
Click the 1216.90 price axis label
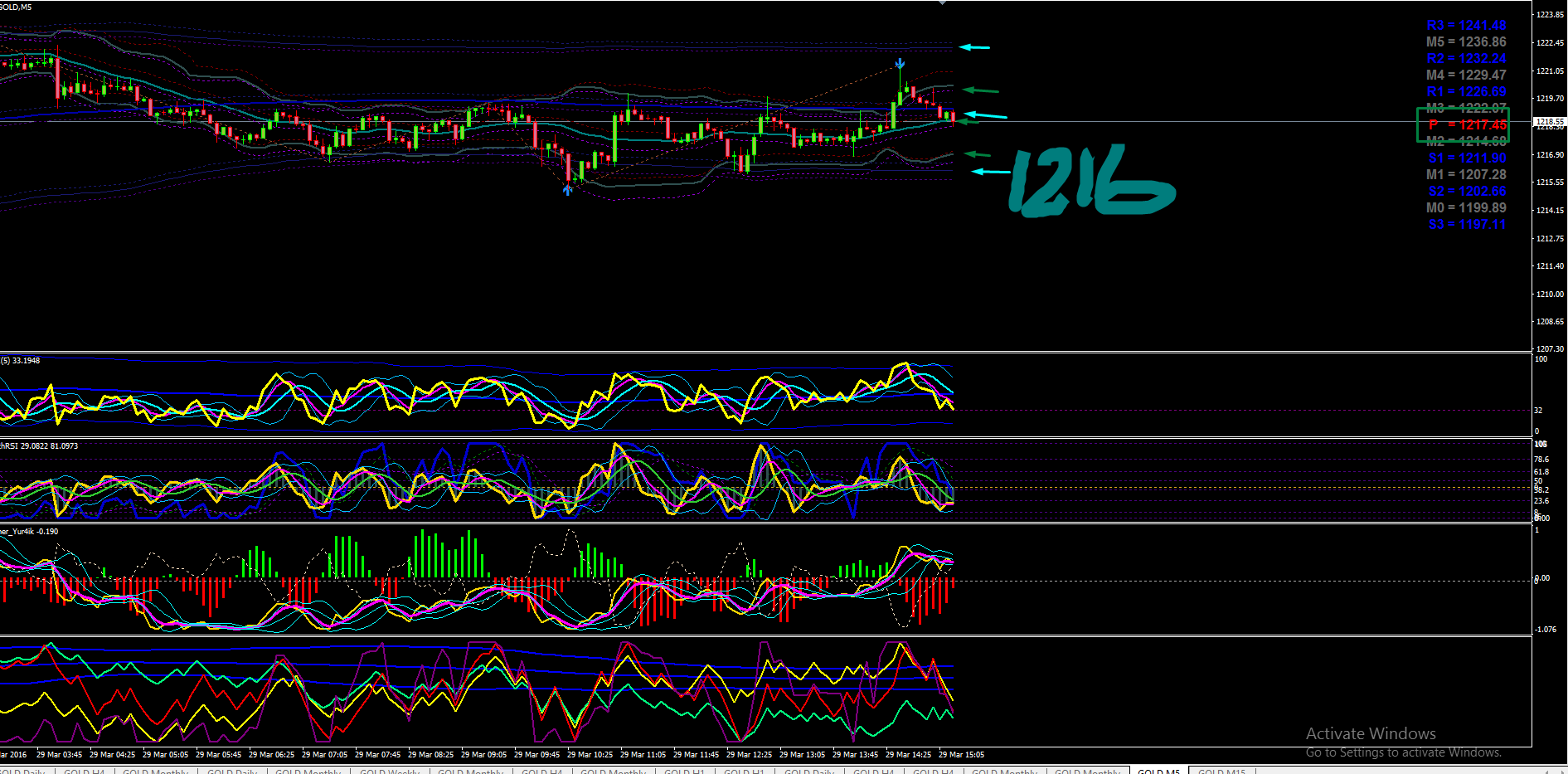pos(1550,154)
